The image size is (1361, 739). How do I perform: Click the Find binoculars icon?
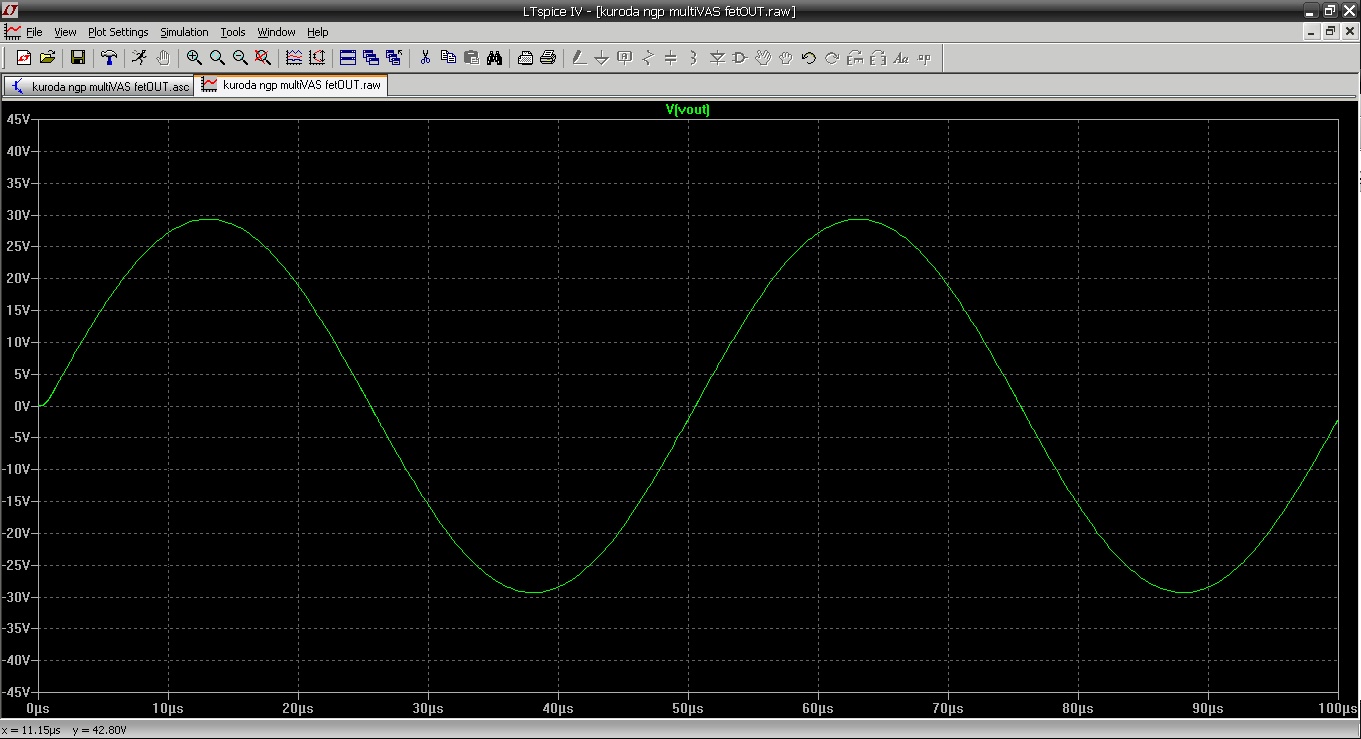(494, 58)
